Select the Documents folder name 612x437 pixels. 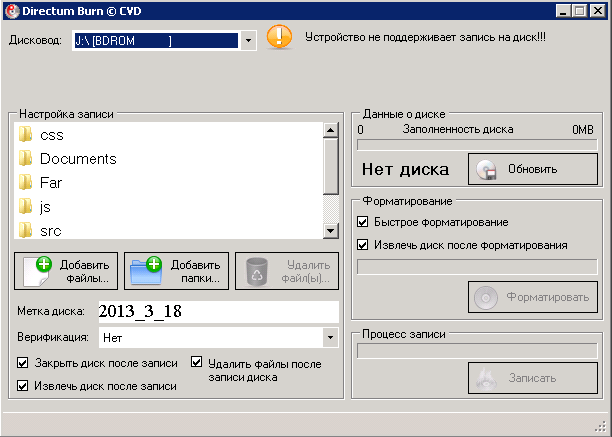click(x=78, y=159)
